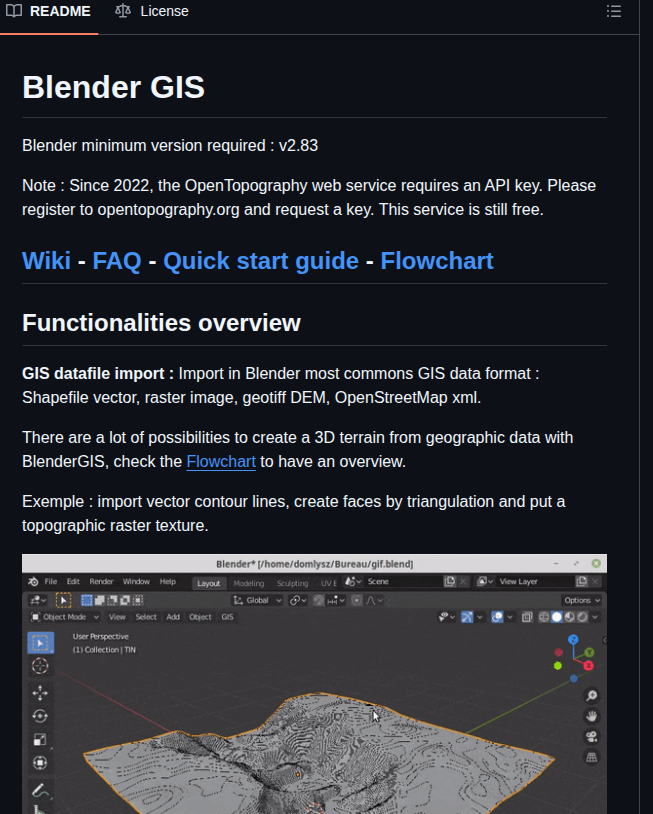Activate the Annotate pencil tool
Viewport: 653px width, 814px height.
[40, 790]
